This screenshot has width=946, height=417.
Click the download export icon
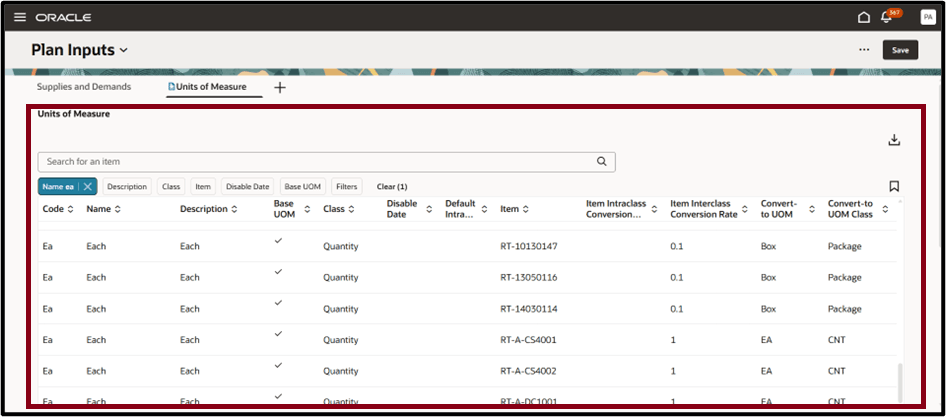pyautogui.click(x=894, y=140)
